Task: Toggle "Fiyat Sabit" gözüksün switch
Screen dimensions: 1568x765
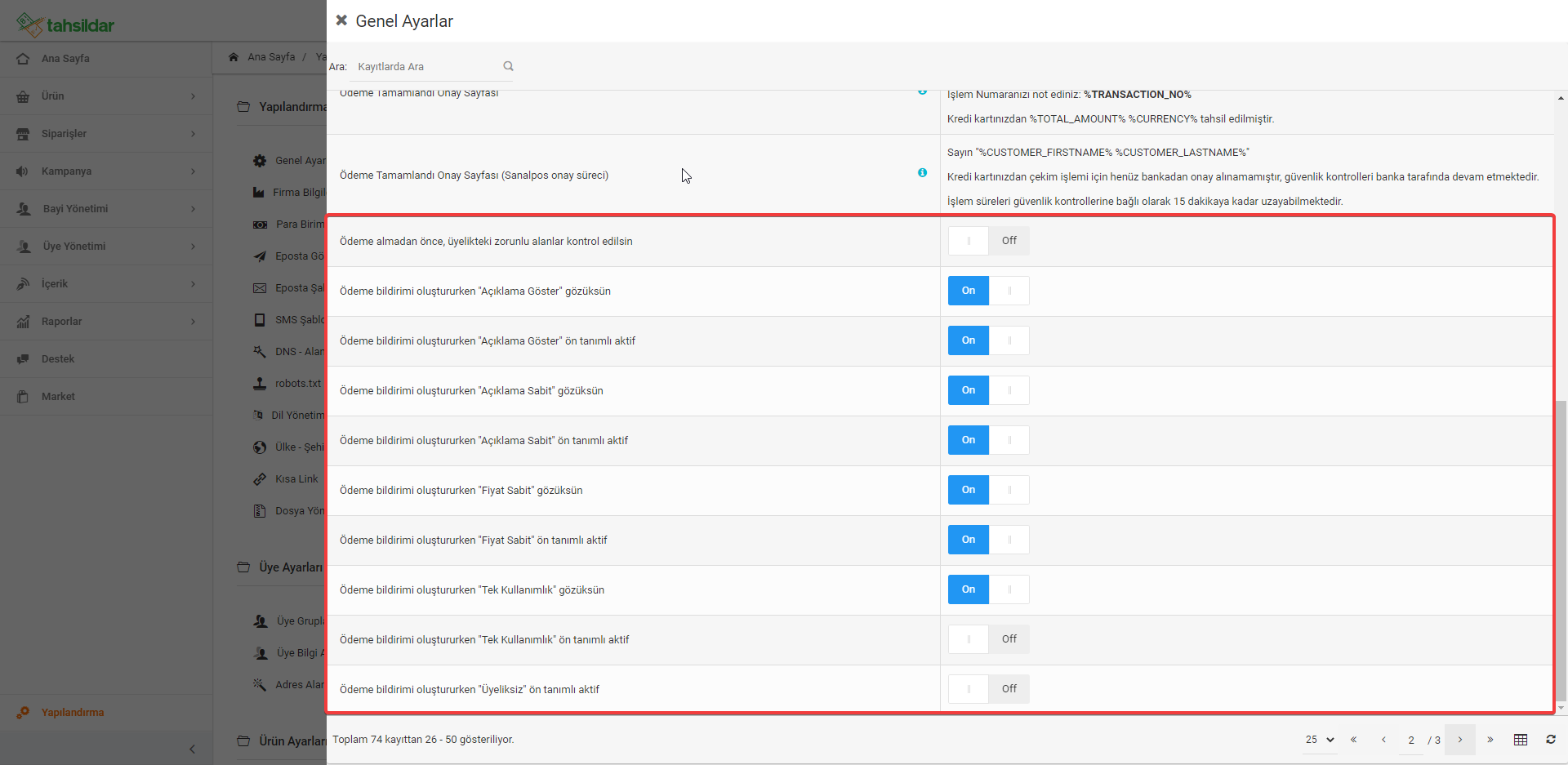Action: [988, 490]
